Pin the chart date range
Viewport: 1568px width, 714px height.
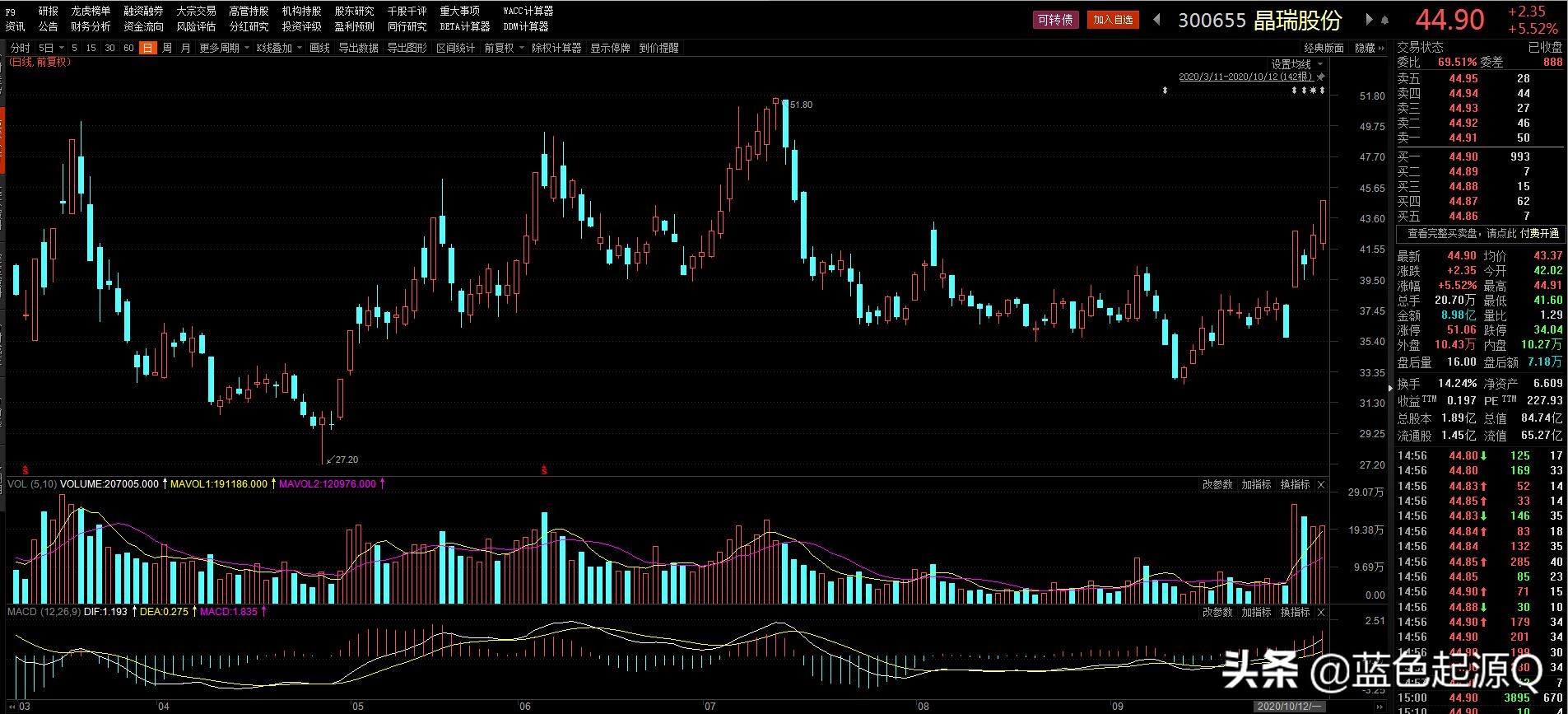coord(1322,77)
